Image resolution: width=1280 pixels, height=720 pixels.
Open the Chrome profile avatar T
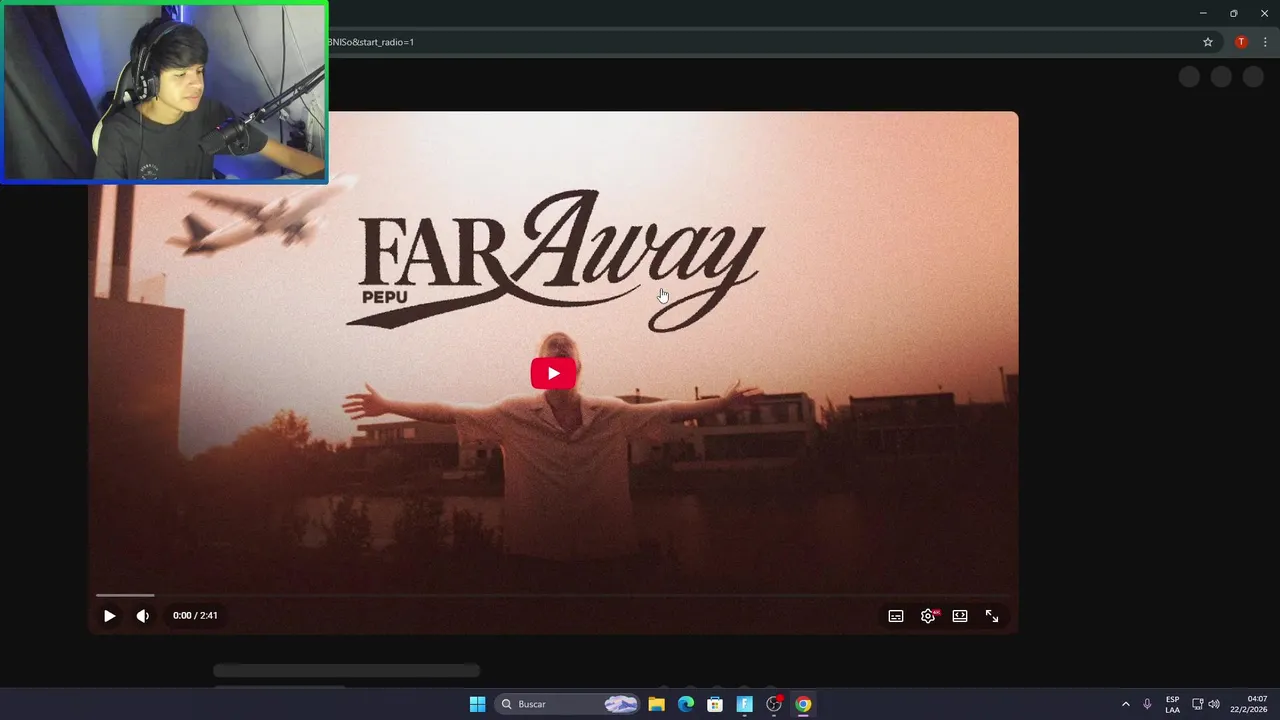[1241, 42]
